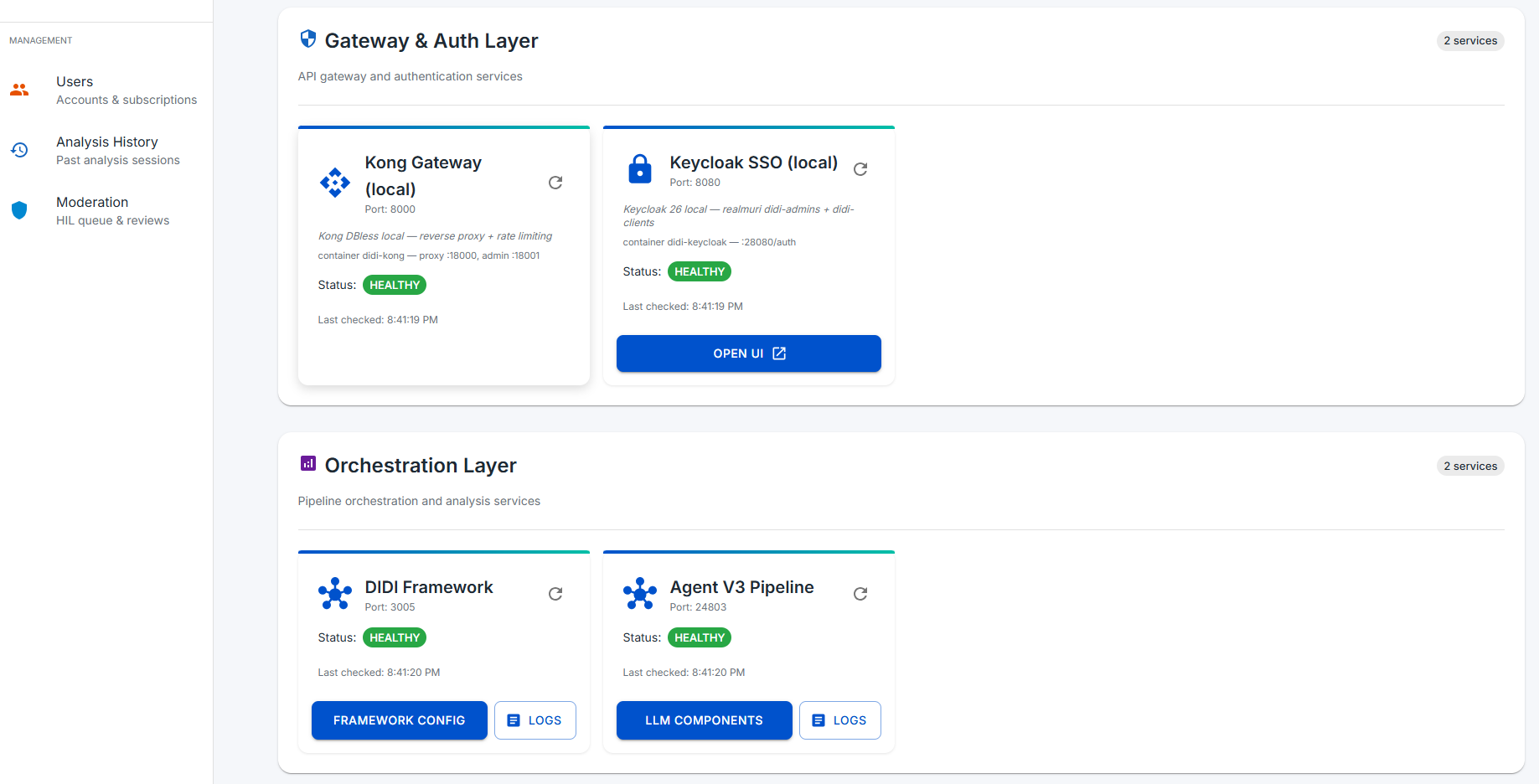This screenshot has height=784, width=1539.
Task: View Logs for DIDI Framework
Action: point(535,720)
